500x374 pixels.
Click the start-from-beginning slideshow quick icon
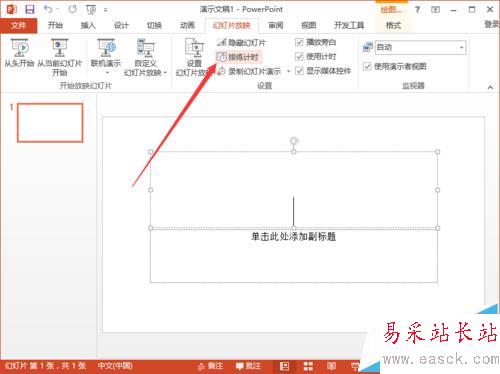[x=91, y=10]
